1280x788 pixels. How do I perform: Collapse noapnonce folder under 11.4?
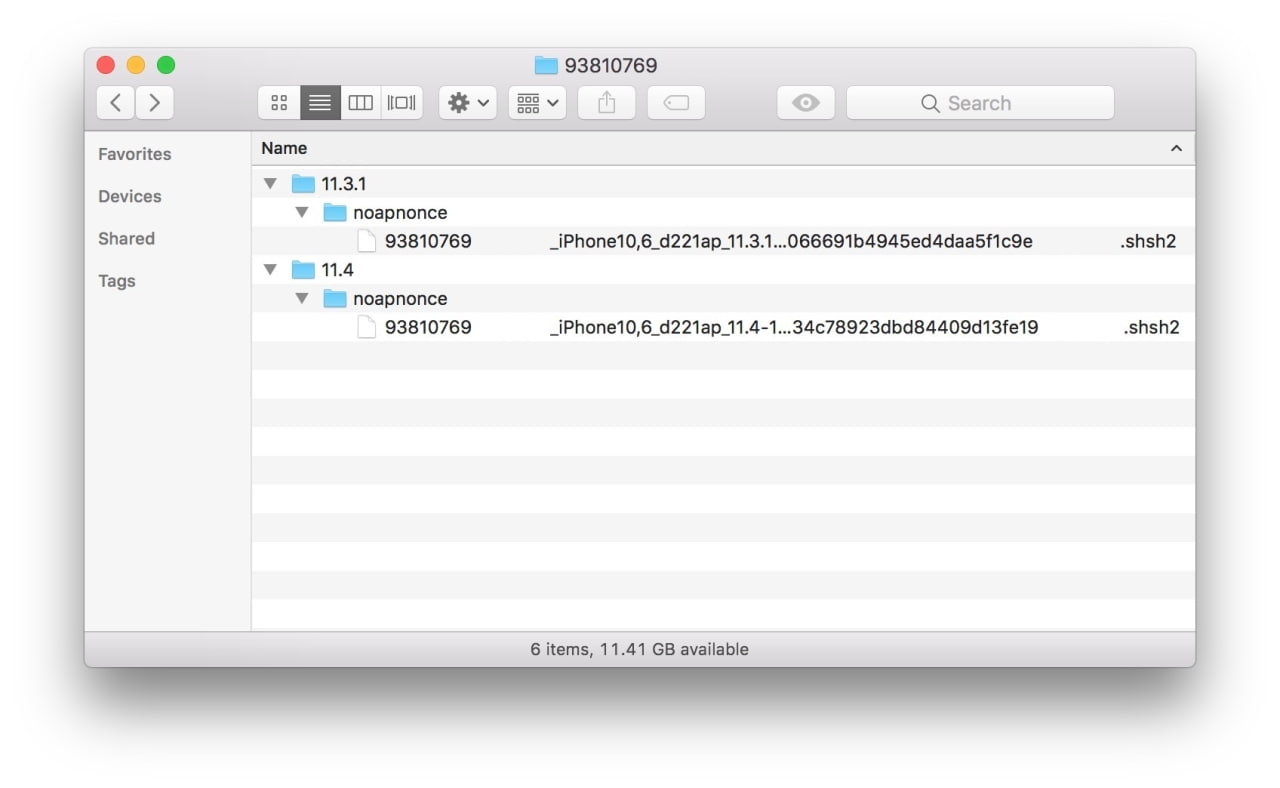point(302,299)
